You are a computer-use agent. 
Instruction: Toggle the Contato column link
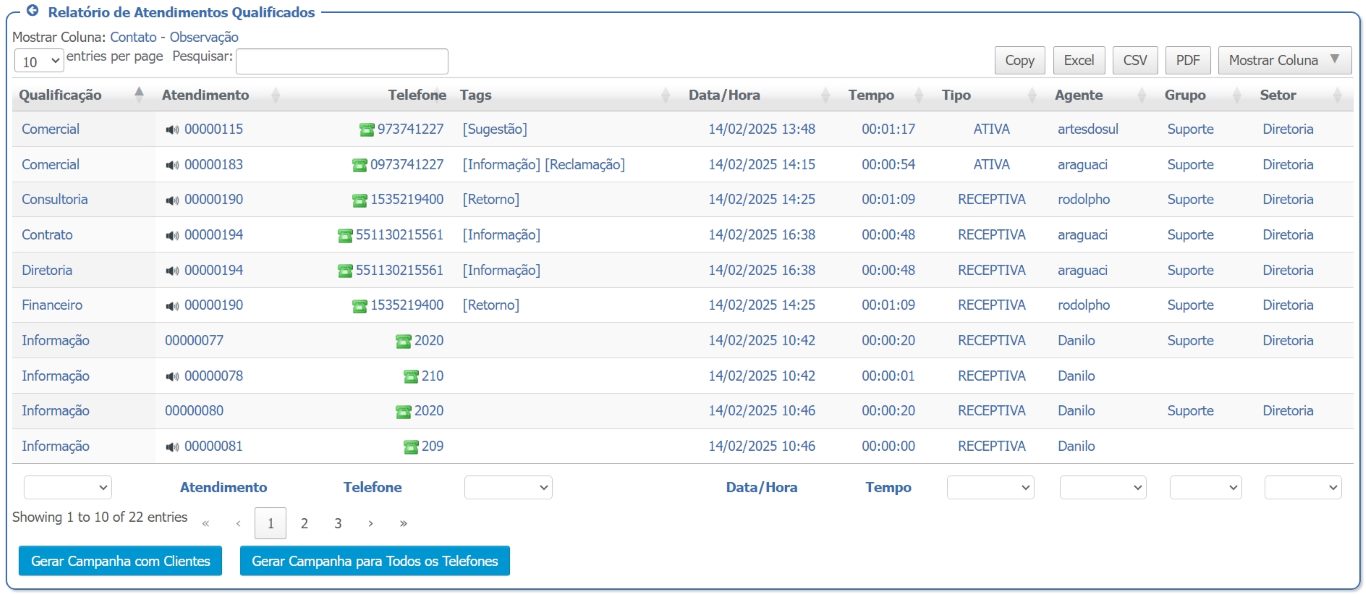pyautogui.click(x=133, y=37)
